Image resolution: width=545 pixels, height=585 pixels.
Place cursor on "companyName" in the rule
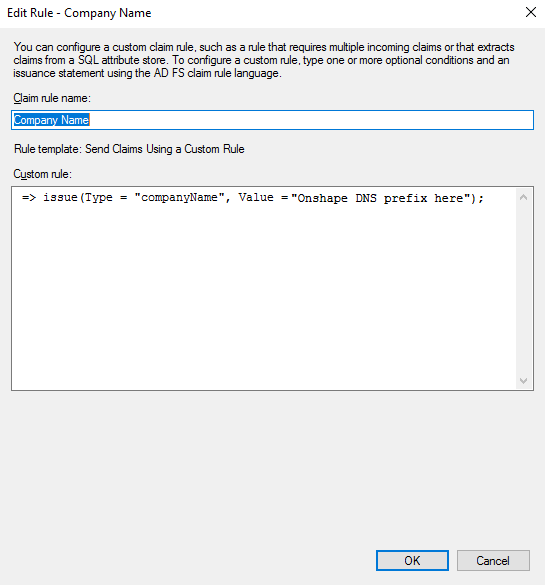pyautogui.click(x=179, y=197)
